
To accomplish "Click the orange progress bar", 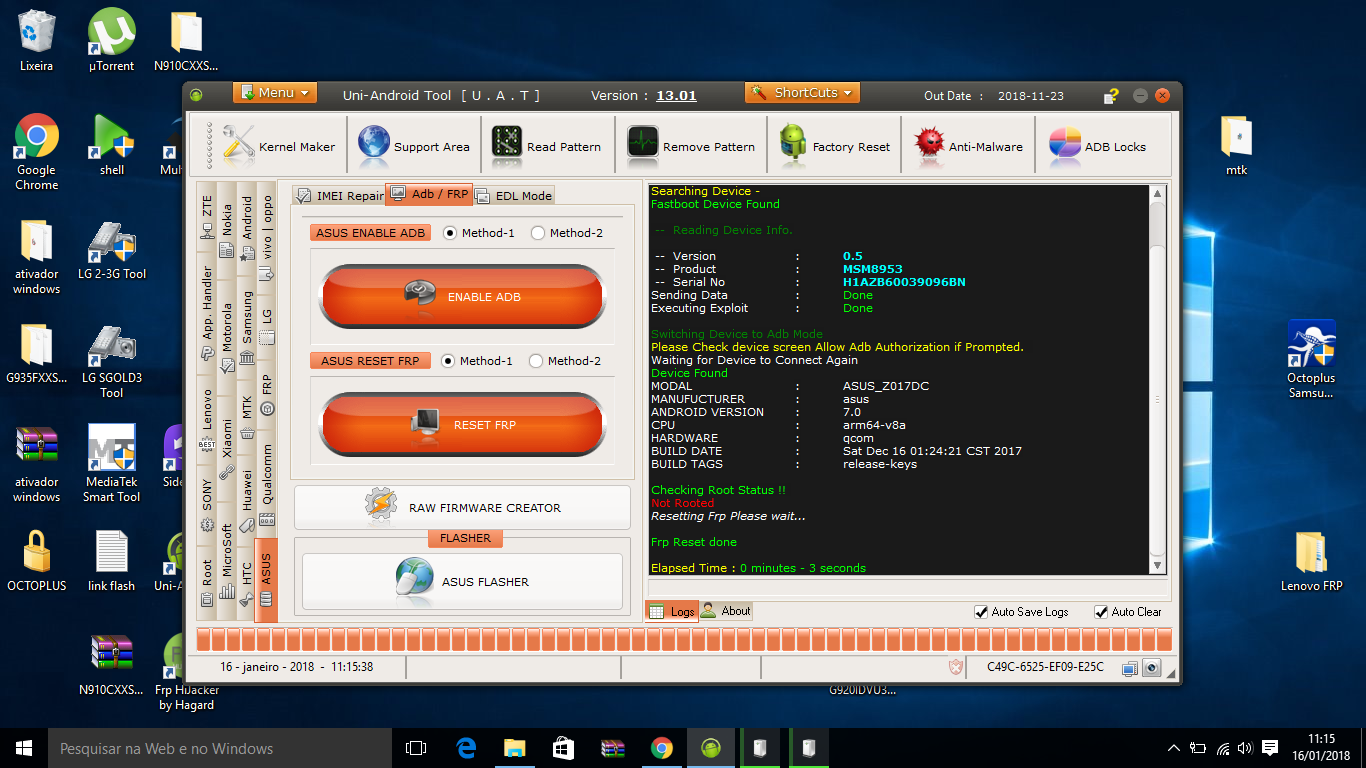I will point(684,640).
